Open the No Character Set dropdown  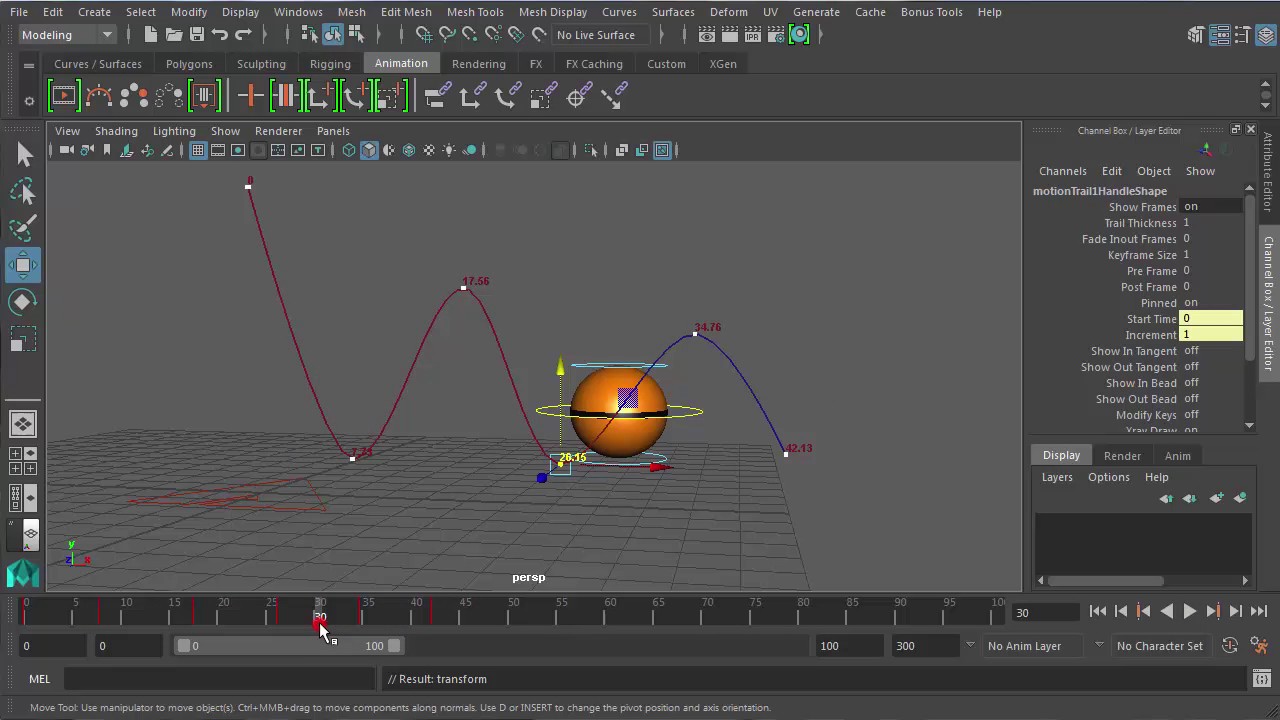click(1160, 646)
